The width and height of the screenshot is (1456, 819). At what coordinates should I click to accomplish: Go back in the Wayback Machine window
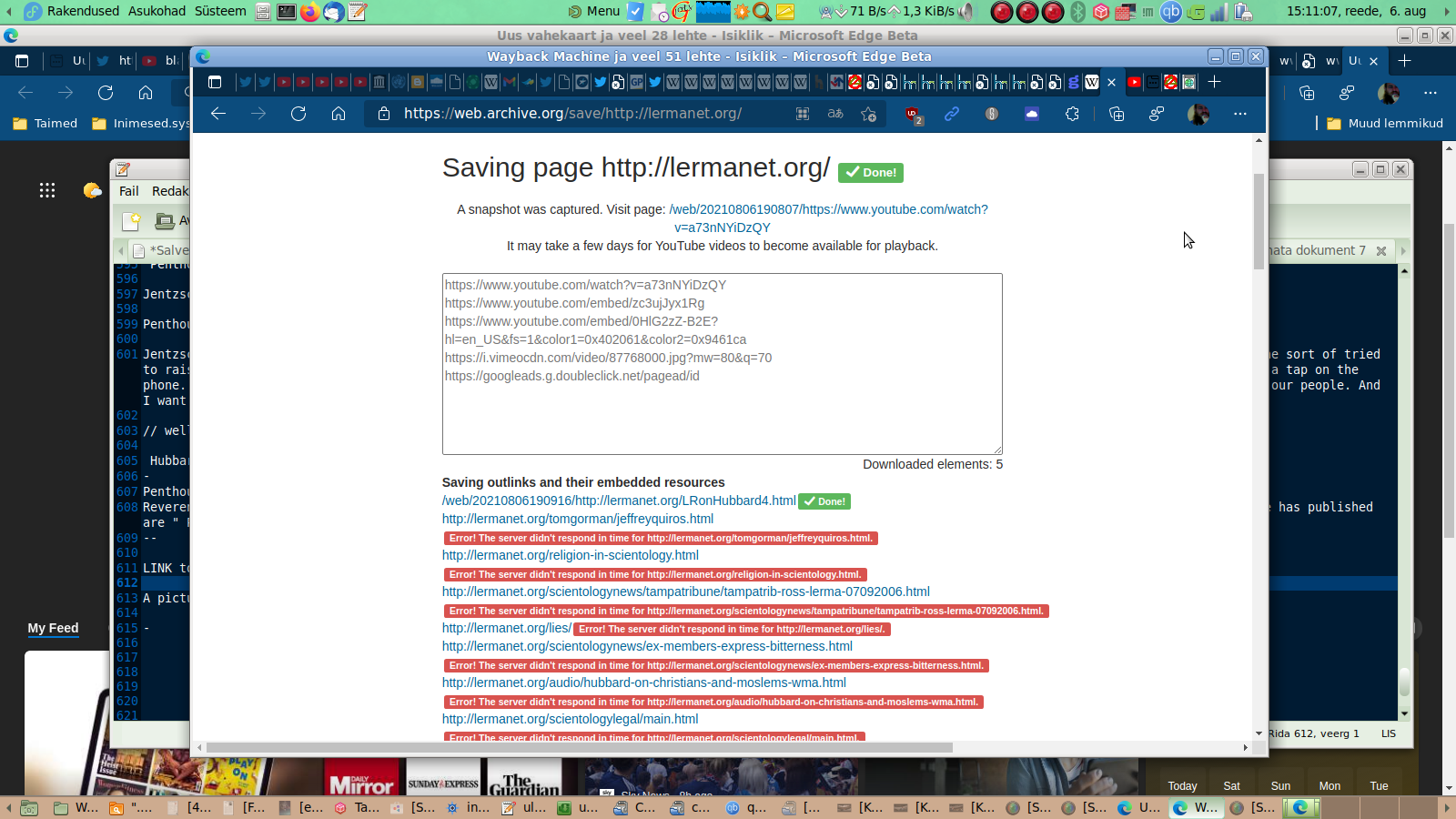pyautogui.click(x=218, y=114)
